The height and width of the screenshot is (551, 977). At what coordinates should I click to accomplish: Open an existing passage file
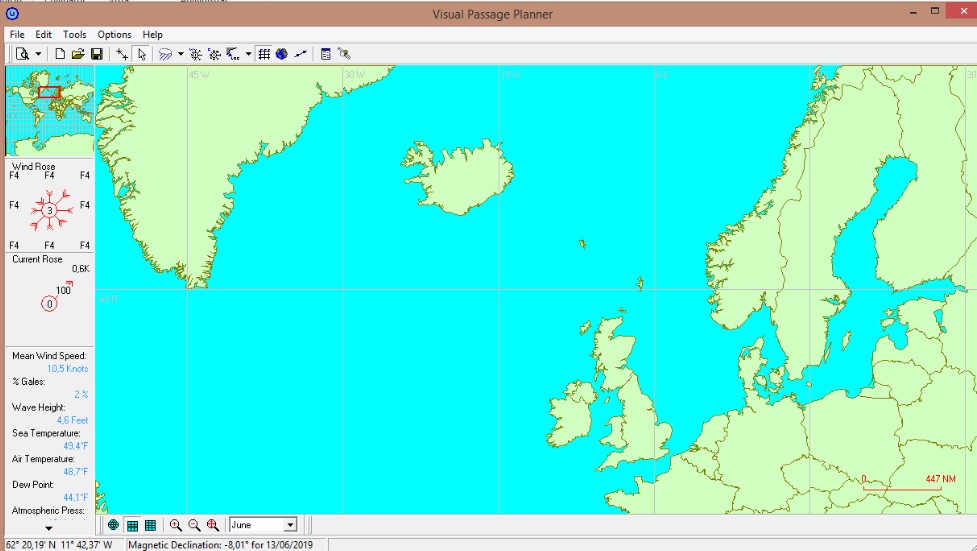tap(78, 54)
